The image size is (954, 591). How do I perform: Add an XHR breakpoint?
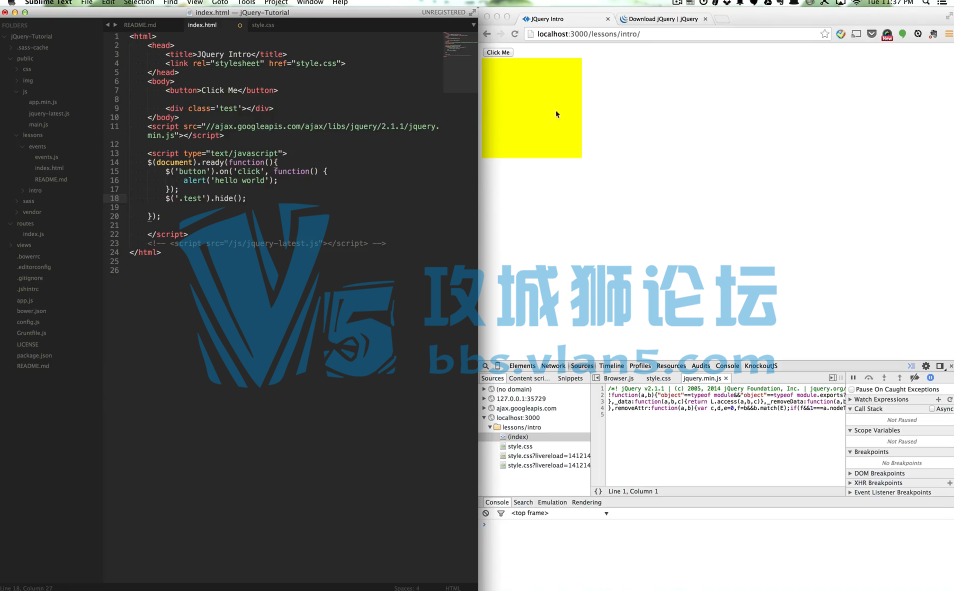click(x=949, y=483)
